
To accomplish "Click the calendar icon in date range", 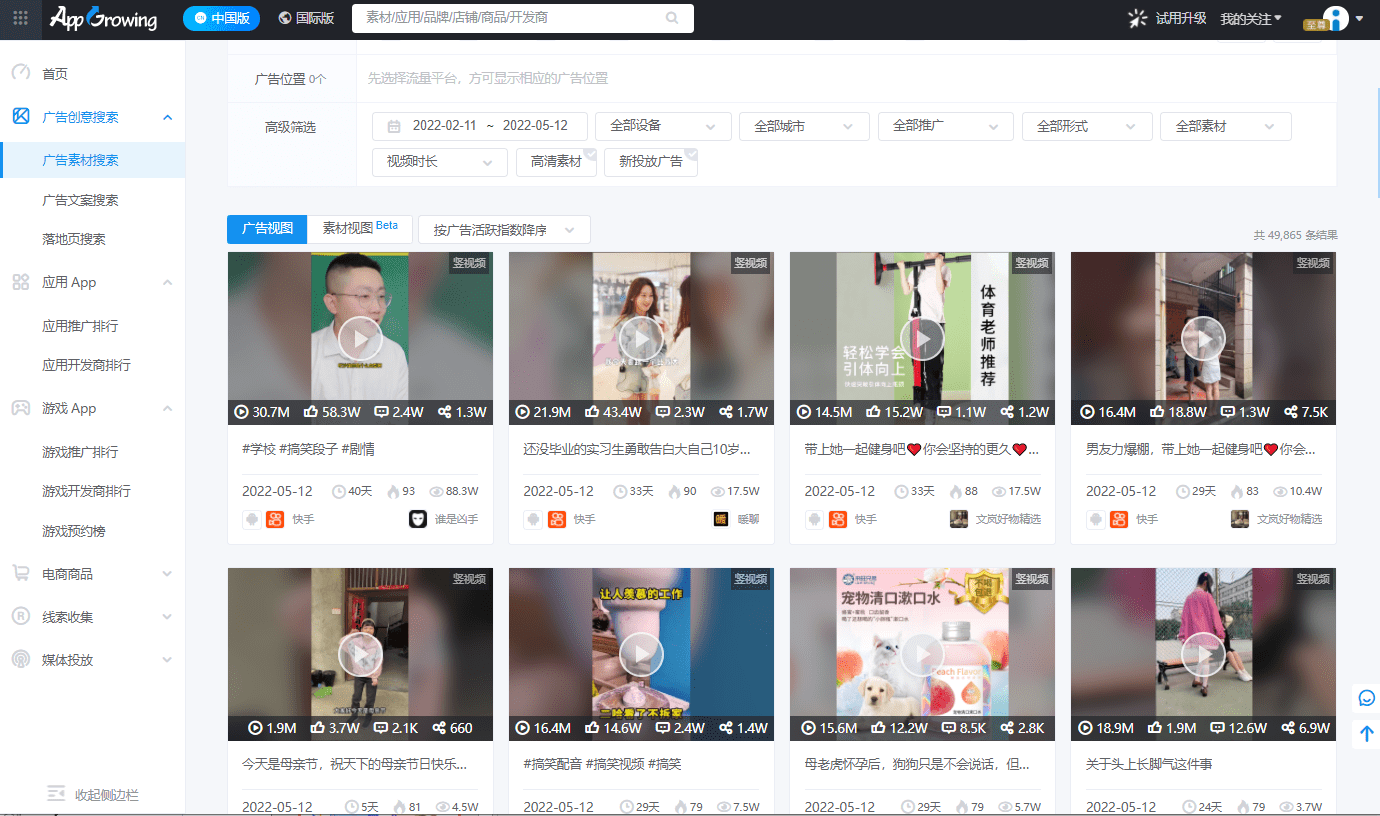I will [x=394, y=126].
